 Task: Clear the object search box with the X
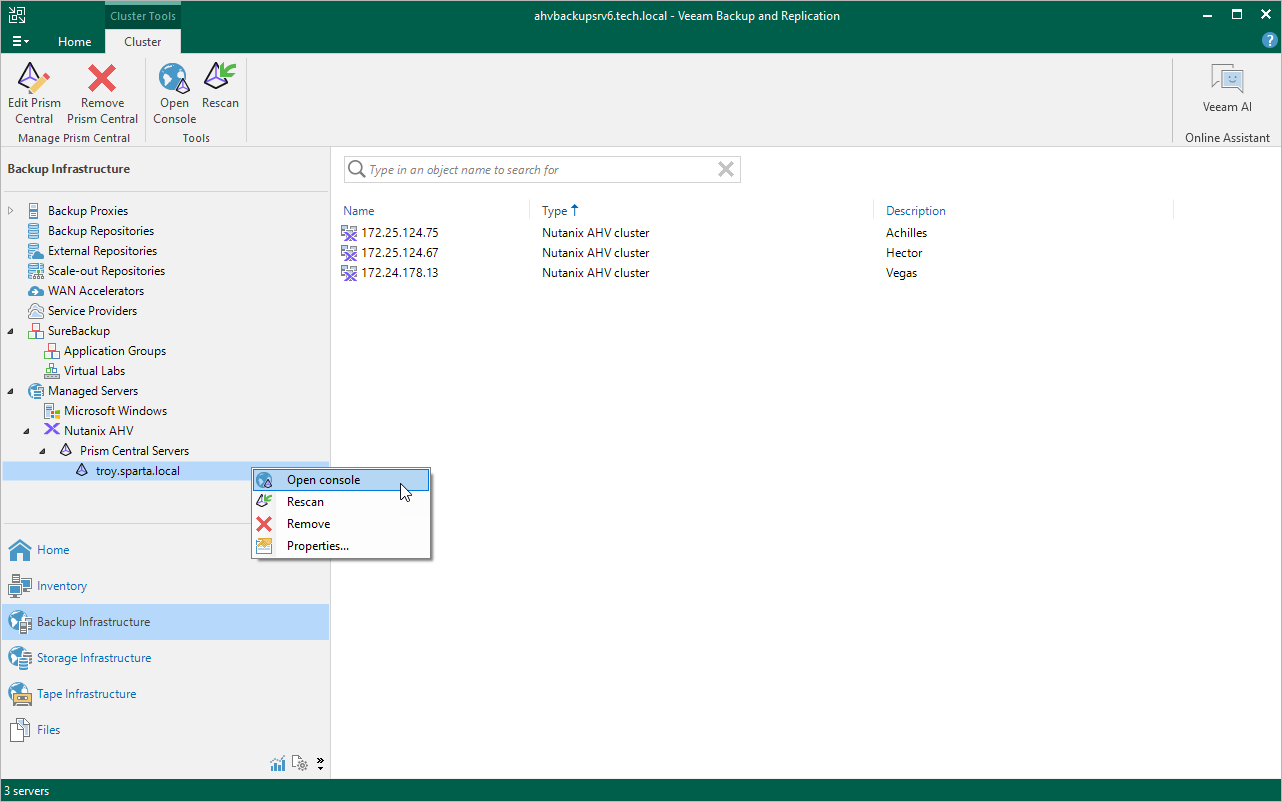(x=726, y=170)
